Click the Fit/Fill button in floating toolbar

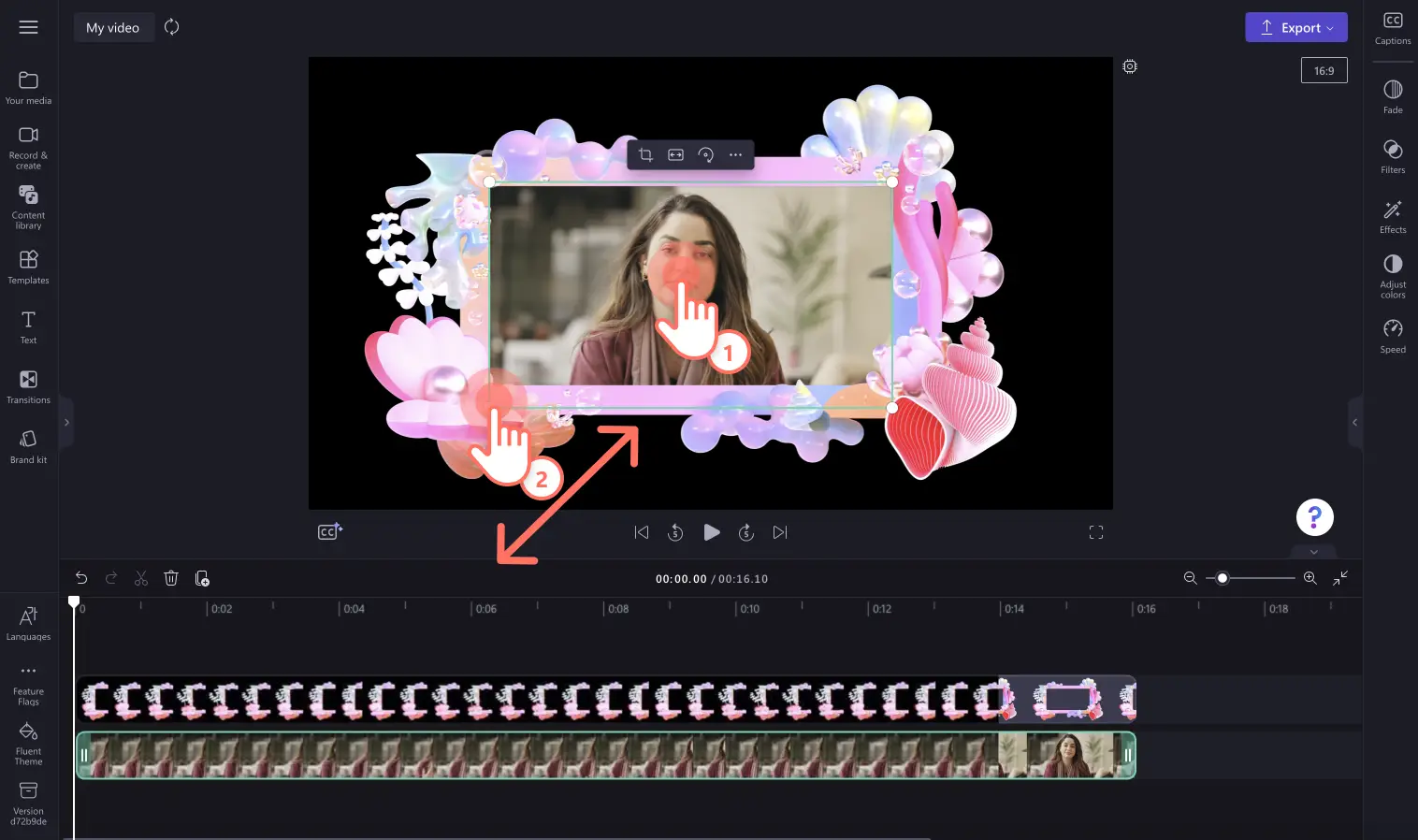[x=675, y=154]
